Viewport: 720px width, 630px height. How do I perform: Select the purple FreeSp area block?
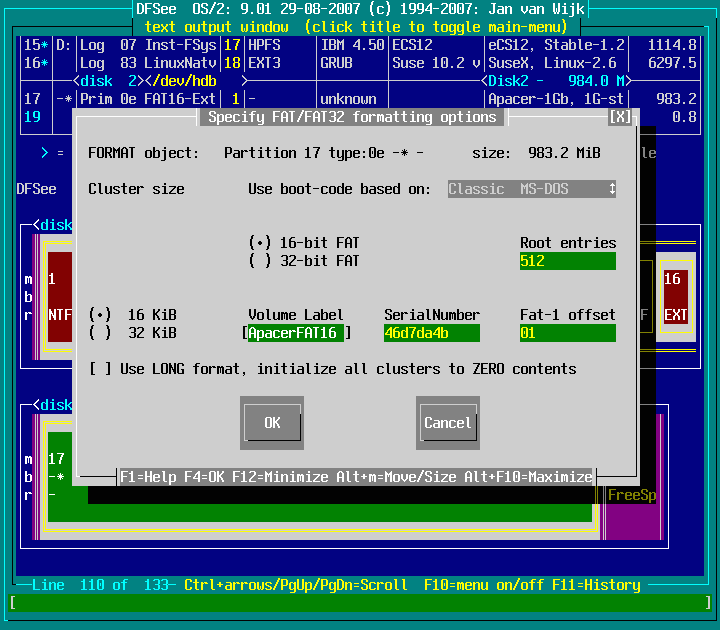coord(631,495)
